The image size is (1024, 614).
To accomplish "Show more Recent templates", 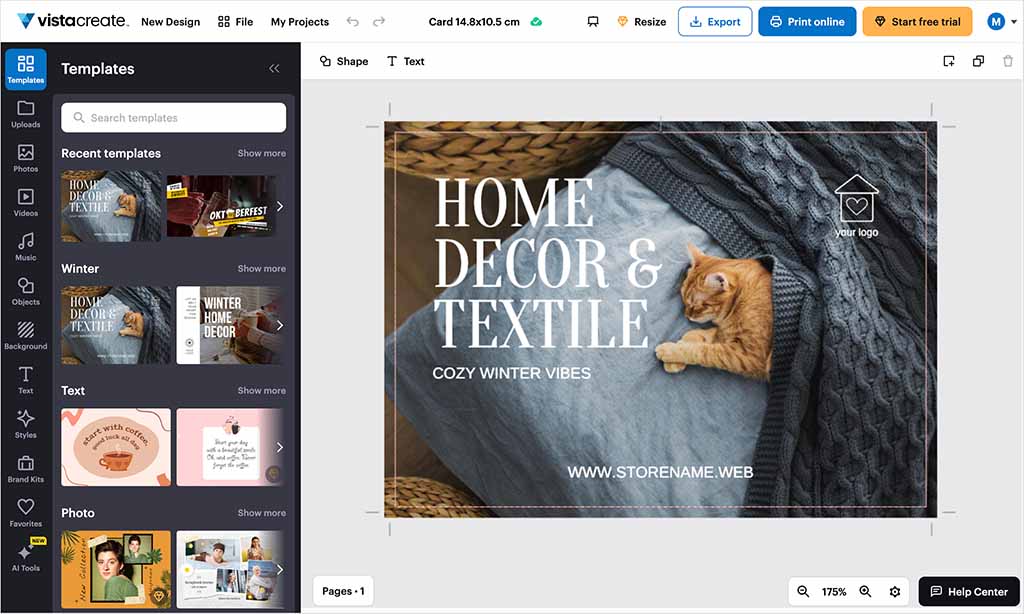I will [261, 153].
